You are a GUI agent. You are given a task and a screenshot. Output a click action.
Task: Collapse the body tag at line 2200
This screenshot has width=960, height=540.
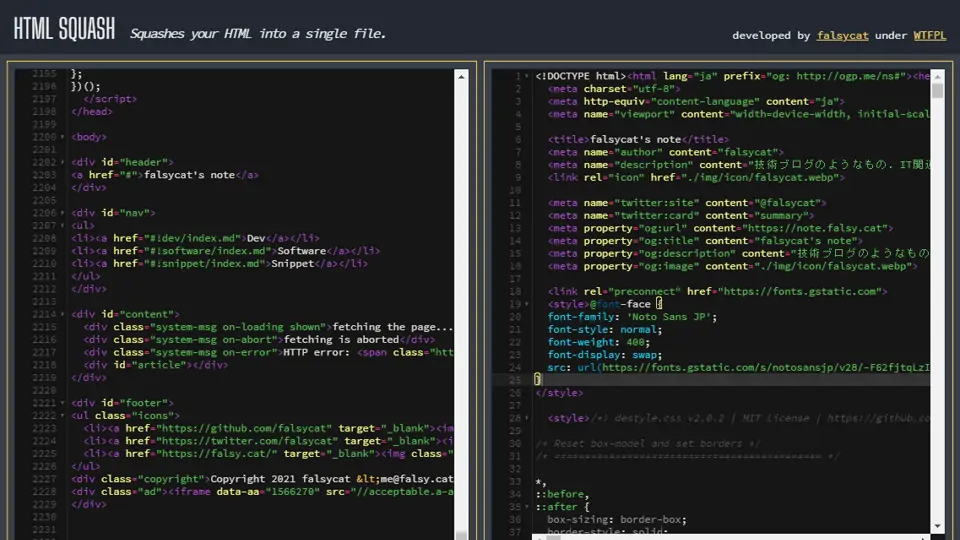(62, 137)
